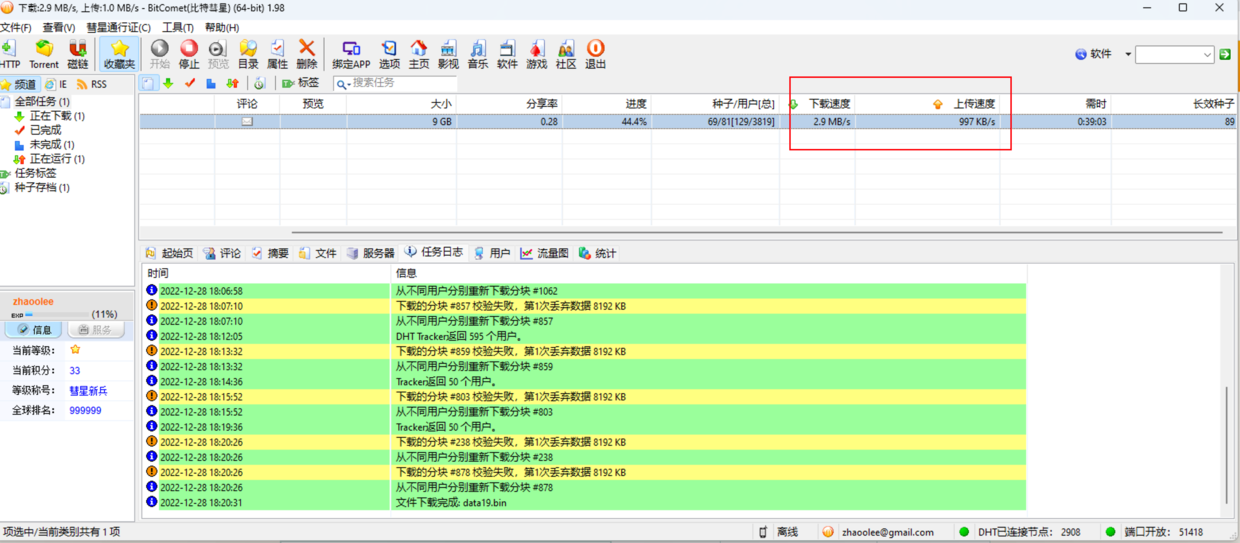Screen dimensions: 1240x543
Task: Open the 音乐 music icon
Action: click(478, 54)
